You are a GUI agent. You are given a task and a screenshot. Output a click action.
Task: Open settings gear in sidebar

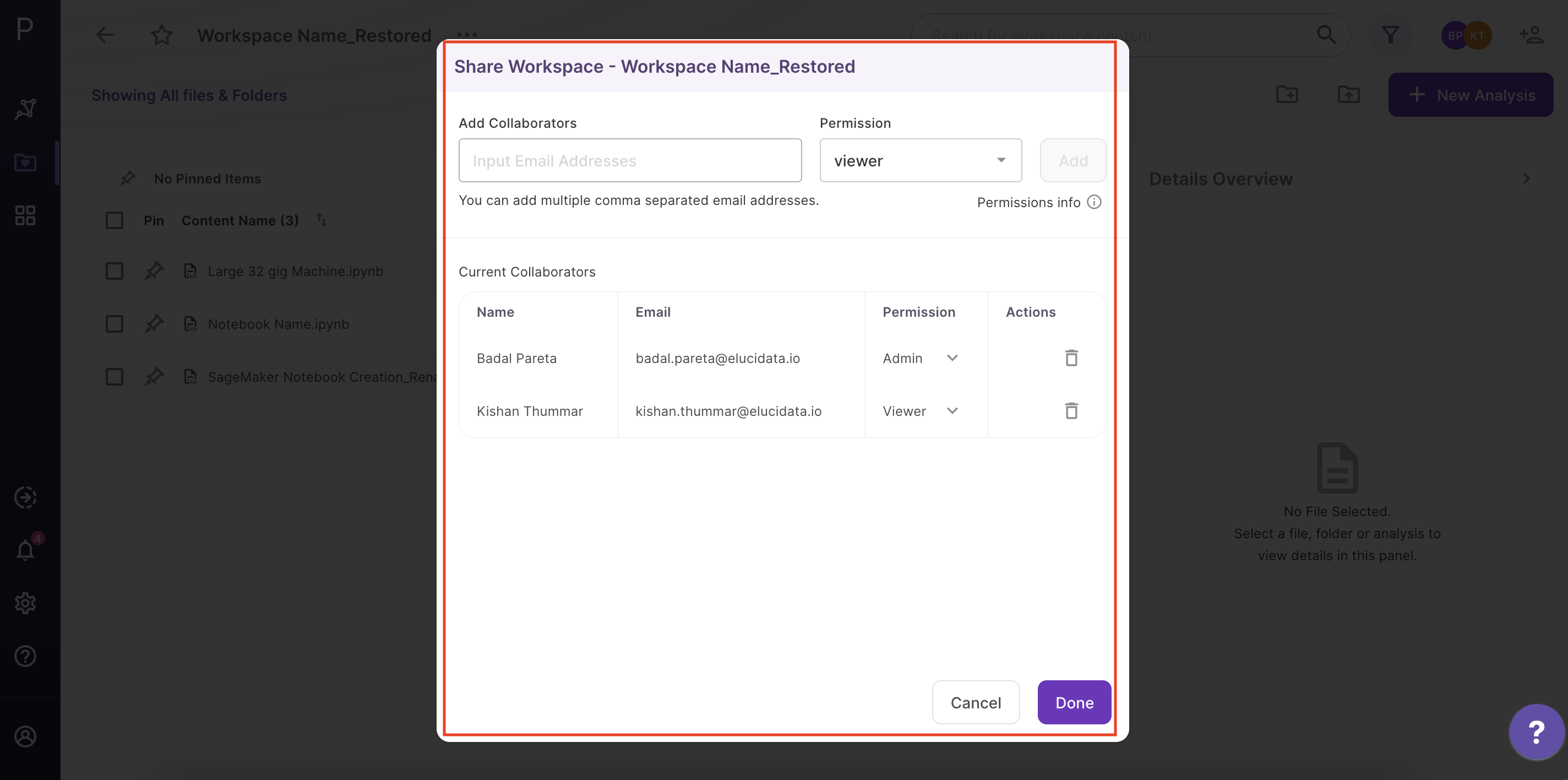point(25,603)
